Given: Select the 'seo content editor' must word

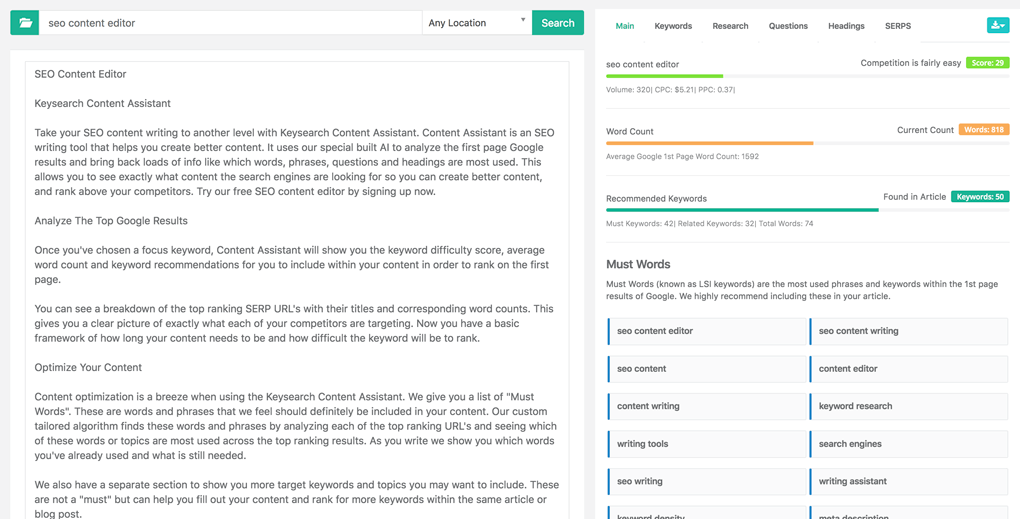Looking at the screenshot, I should (706, 331).
